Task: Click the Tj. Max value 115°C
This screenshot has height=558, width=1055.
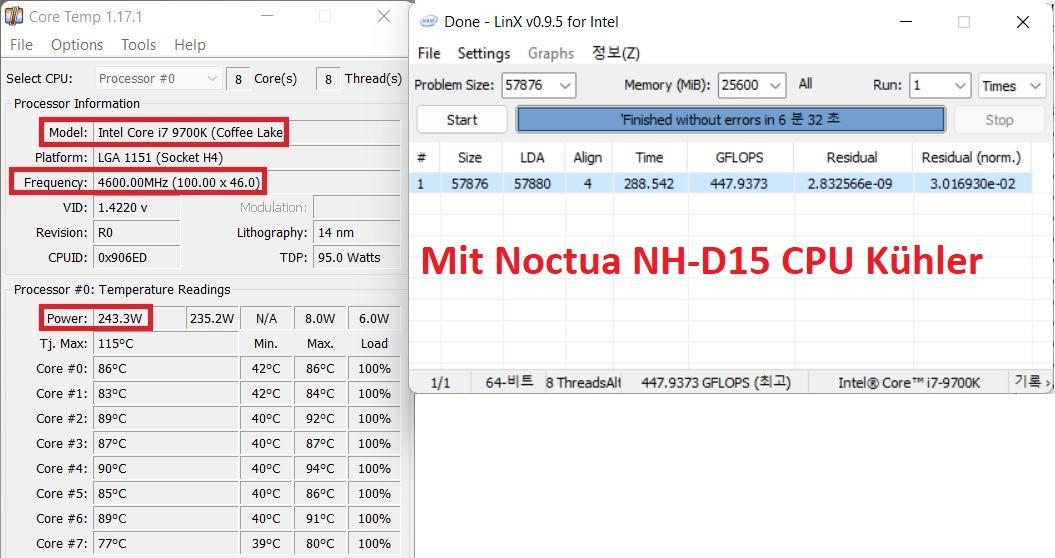Action: [x=166, y=343]
